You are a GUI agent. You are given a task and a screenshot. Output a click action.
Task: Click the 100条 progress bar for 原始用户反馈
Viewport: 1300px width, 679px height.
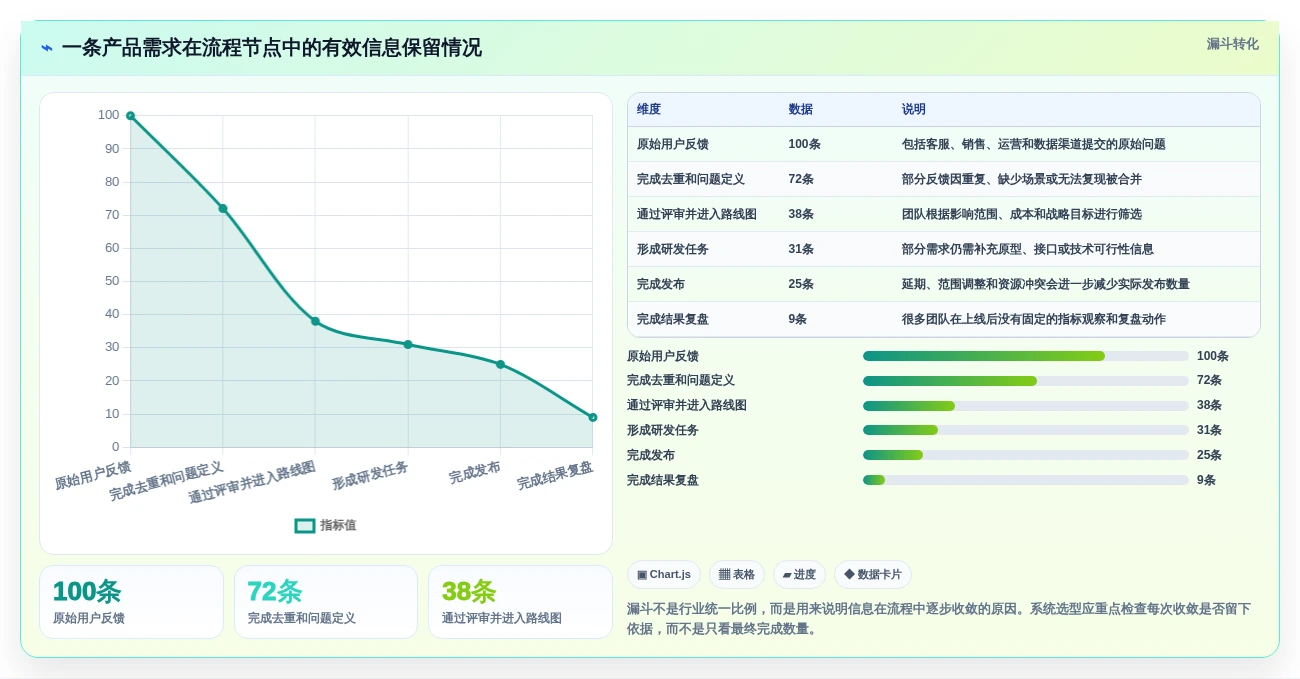coord(1026,356)
